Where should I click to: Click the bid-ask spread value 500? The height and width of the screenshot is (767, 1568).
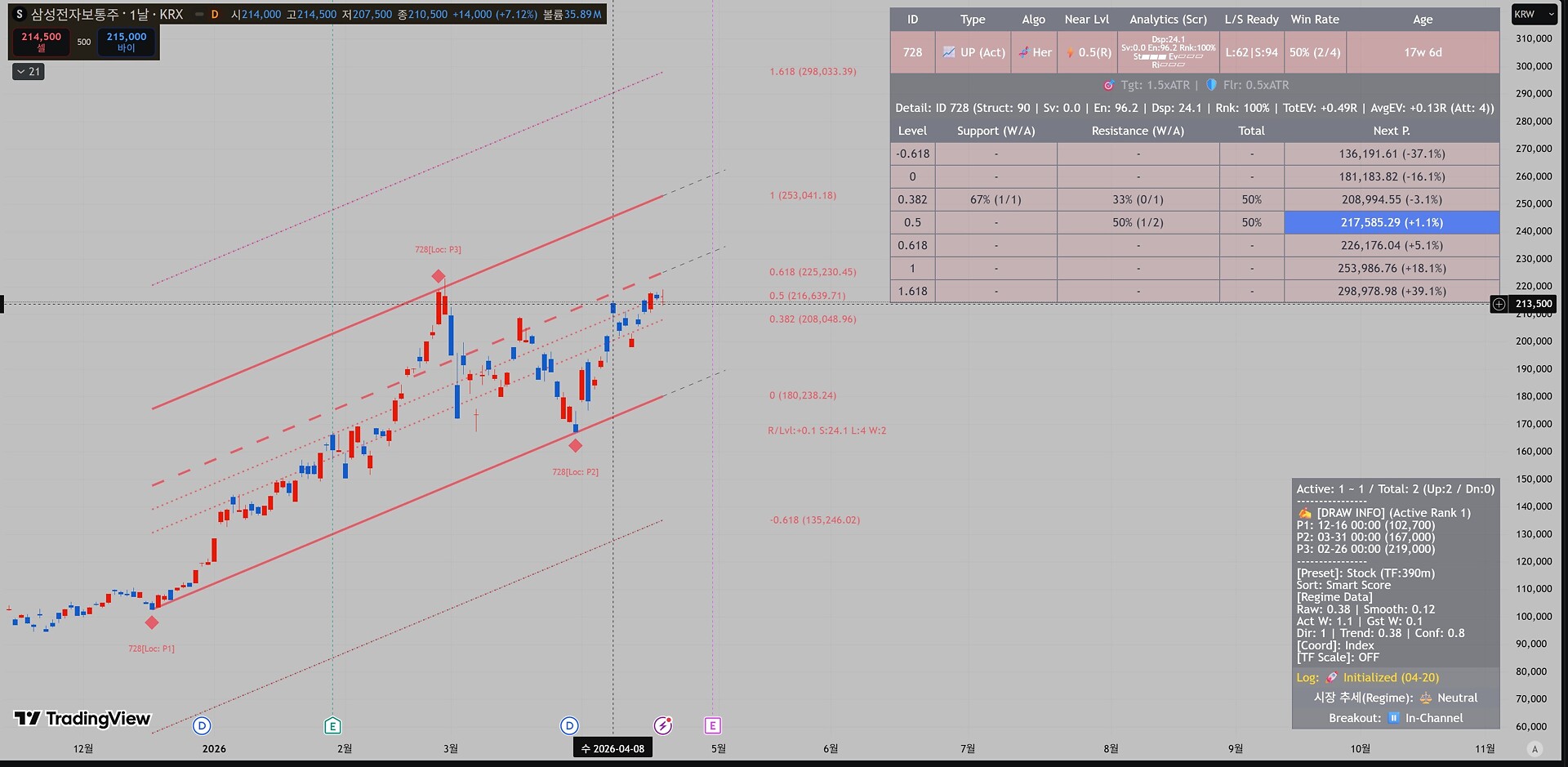pos(84,42)
